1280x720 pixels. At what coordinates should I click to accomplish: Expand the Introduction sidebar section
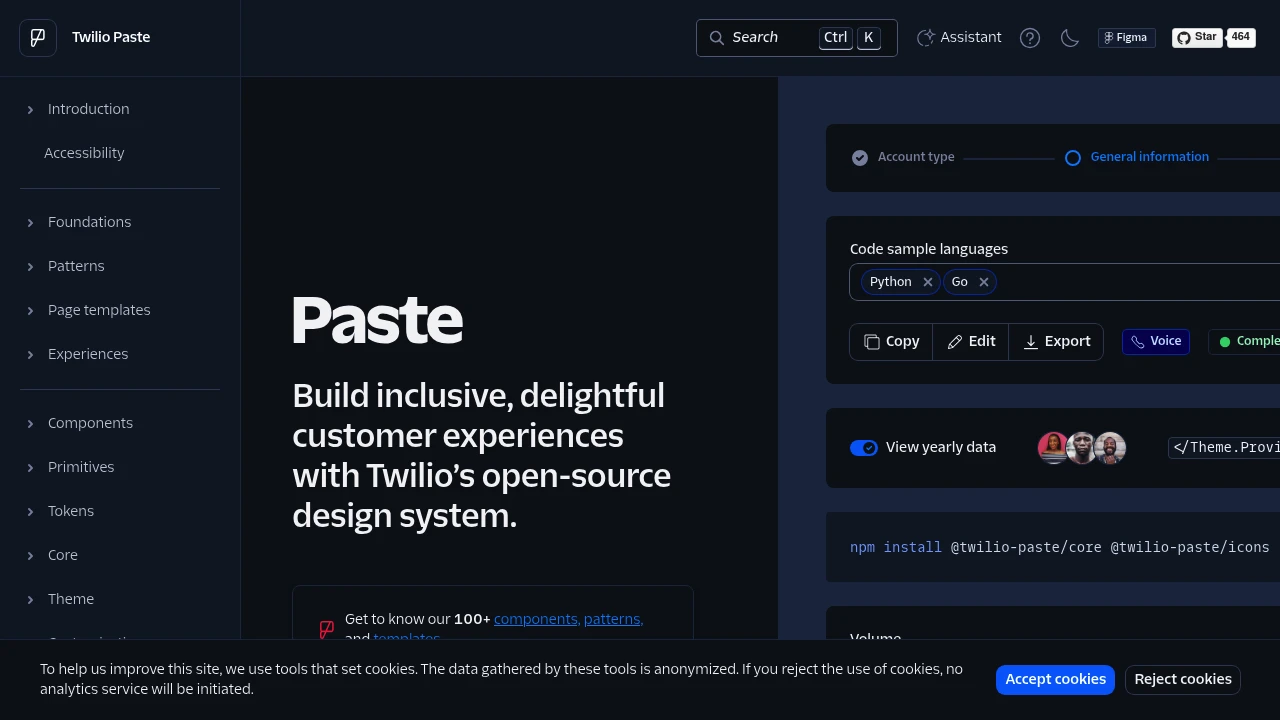(x=88, y=109)
